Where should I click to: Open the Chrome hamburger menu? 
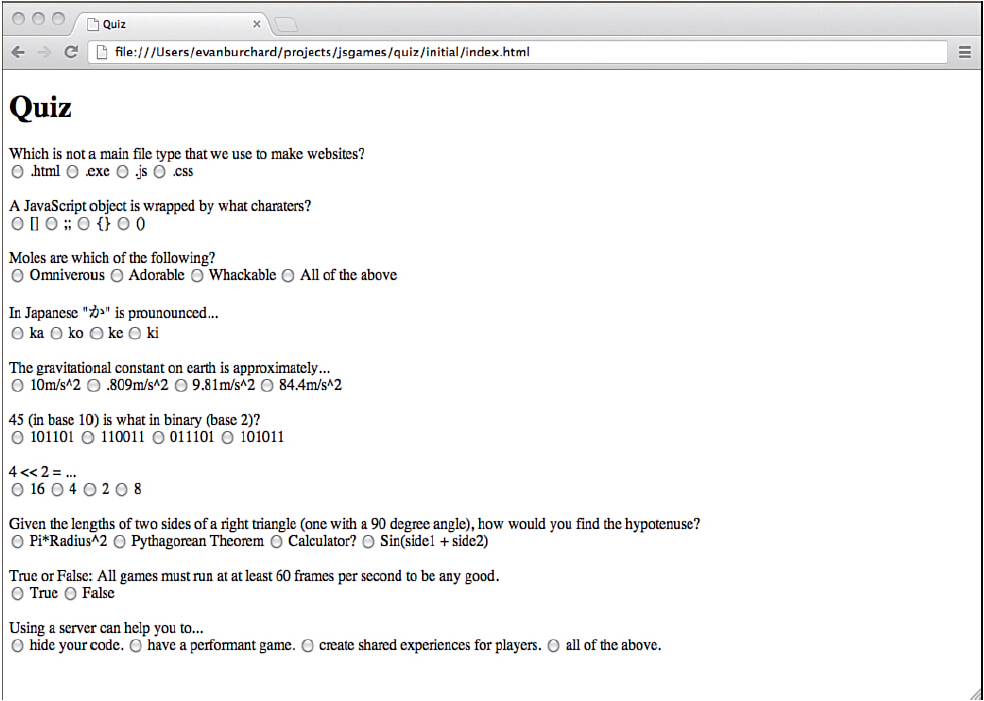click(965, 53)
